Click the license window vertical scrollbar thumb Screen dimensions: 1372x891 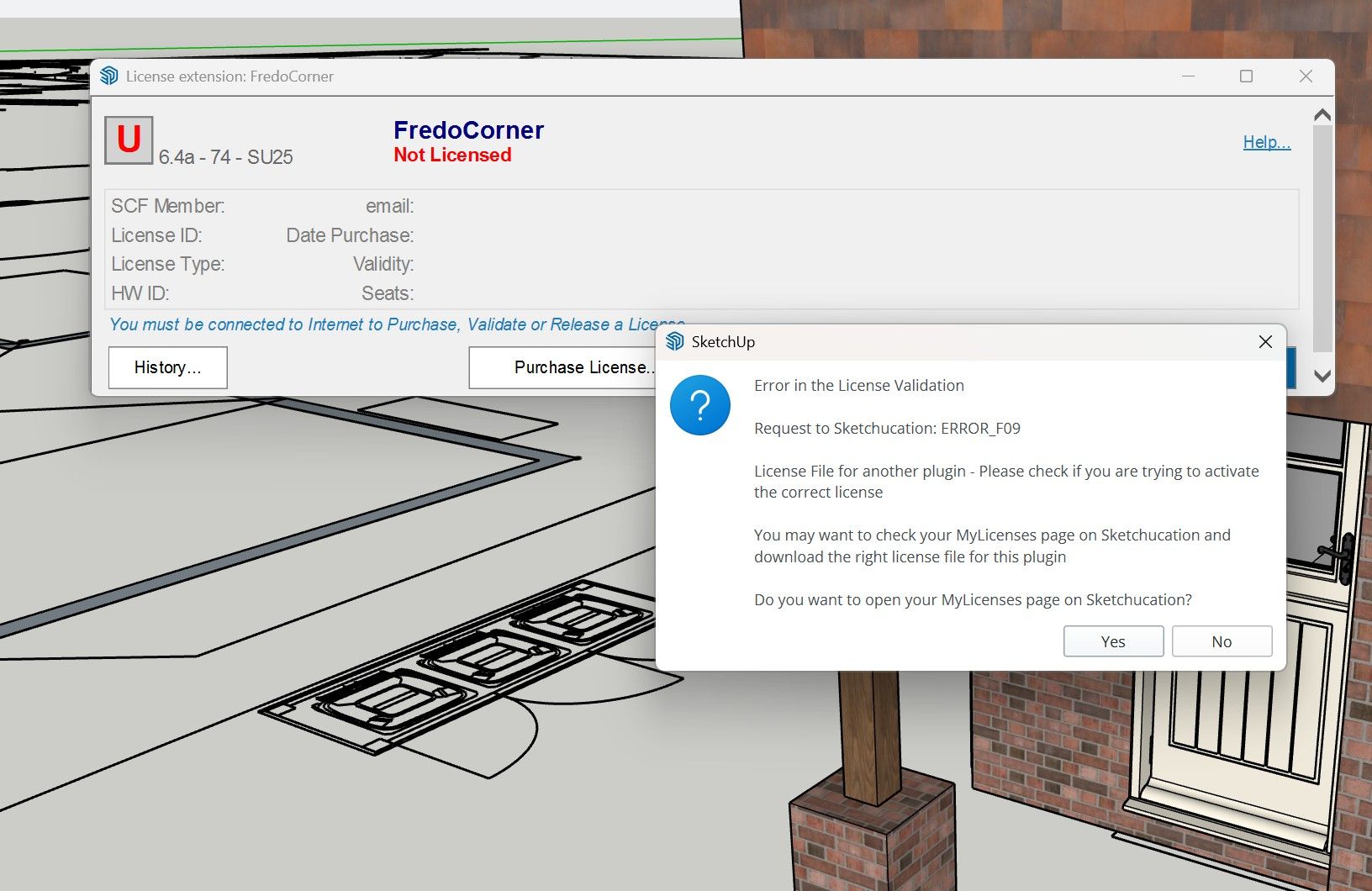point(1322,240)
